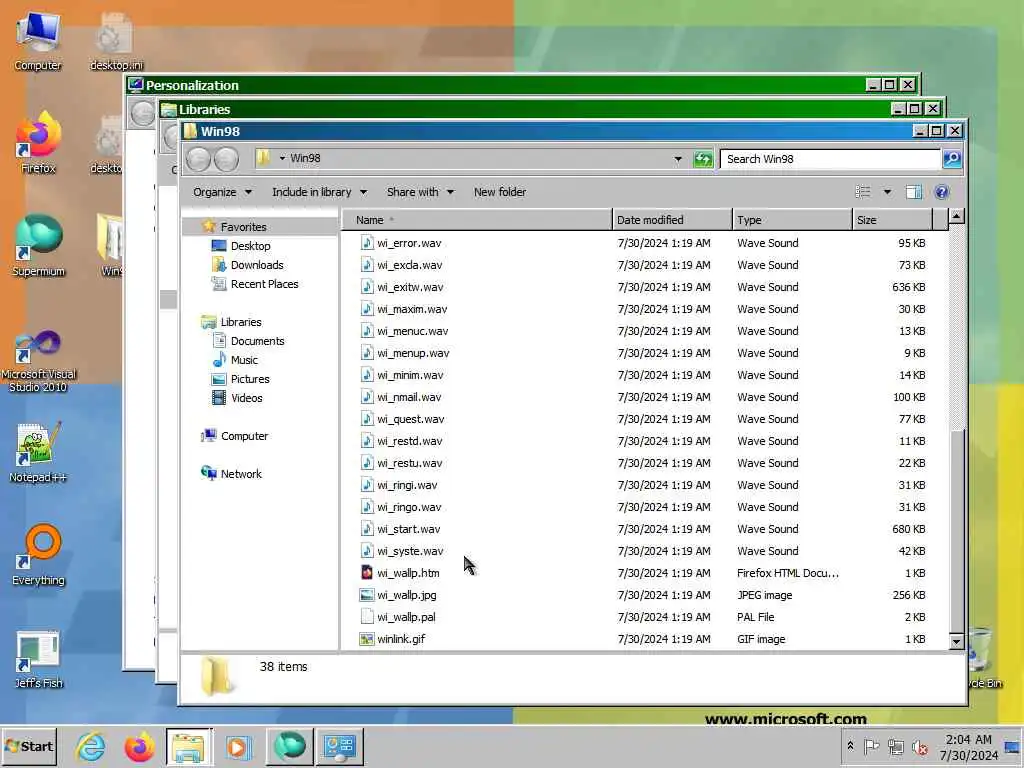This screenshot has height=768, width=1024.
Task: Select Network in navigation pane
Action: pyautogui.click(x=240, y=473)
